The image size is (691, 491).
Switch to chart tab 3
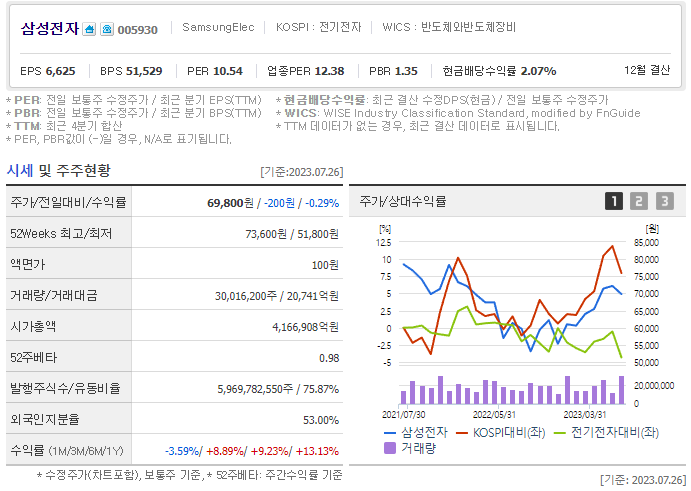(665, 201)
